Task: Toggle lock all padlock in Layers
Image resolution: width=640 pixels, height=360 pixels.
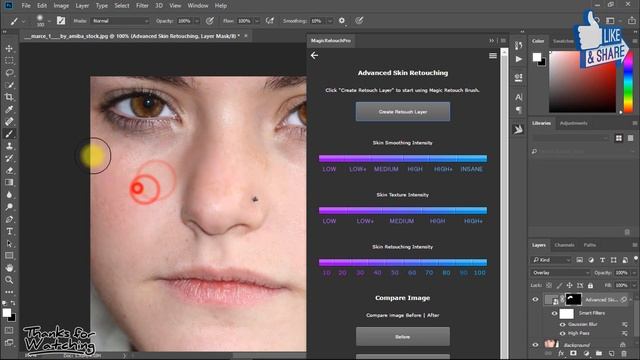Action: coord(590,285)
